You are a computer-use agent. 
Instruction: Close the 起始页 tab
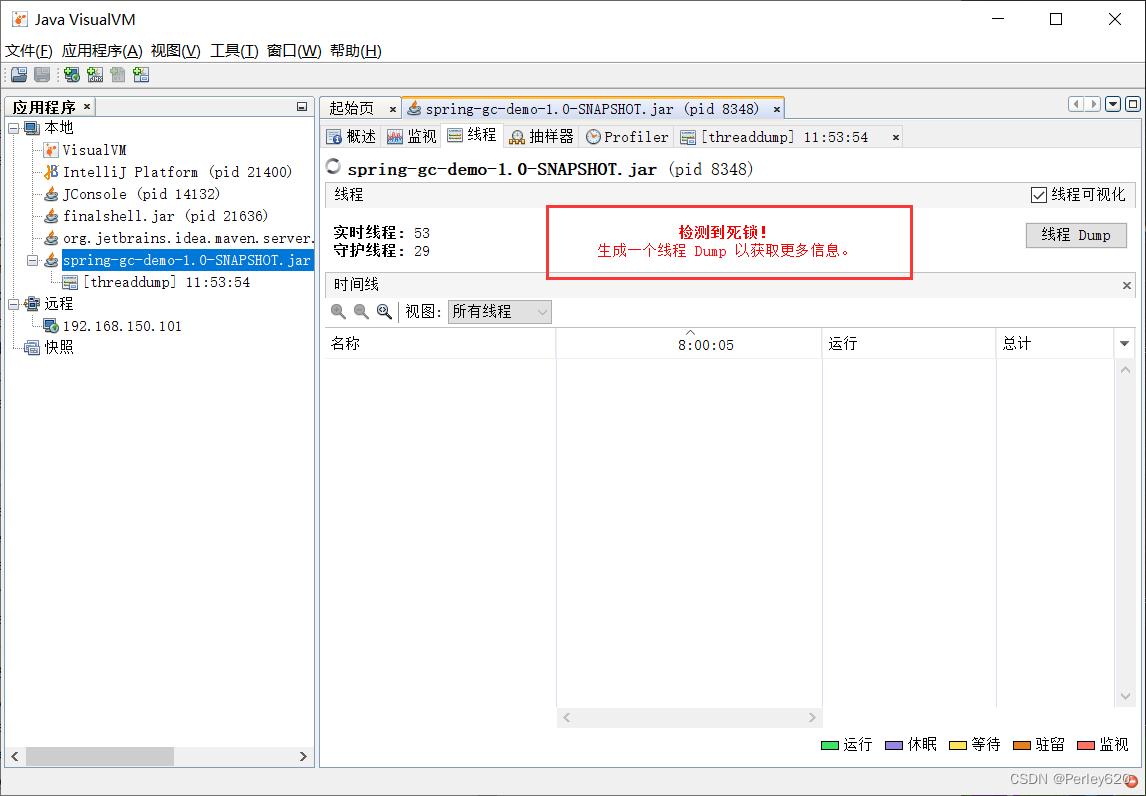click(x=392, y=109)
